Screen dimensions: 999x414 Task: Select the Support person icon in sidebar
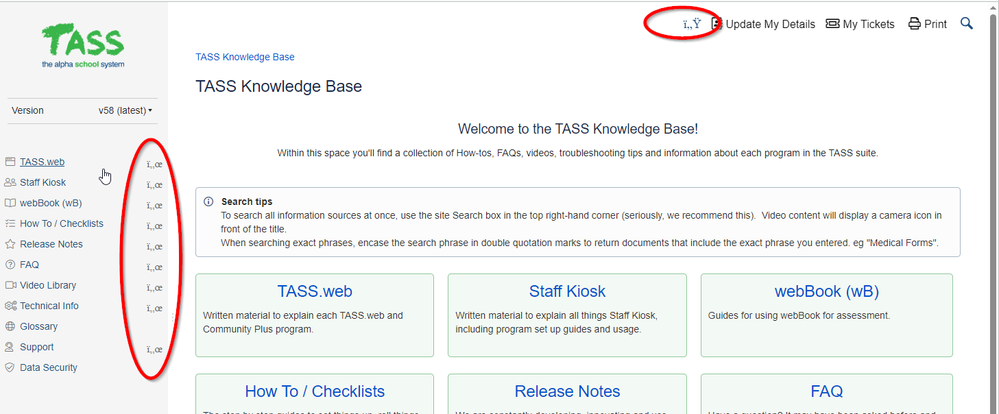pyautogui.click(x=10, y=347)
